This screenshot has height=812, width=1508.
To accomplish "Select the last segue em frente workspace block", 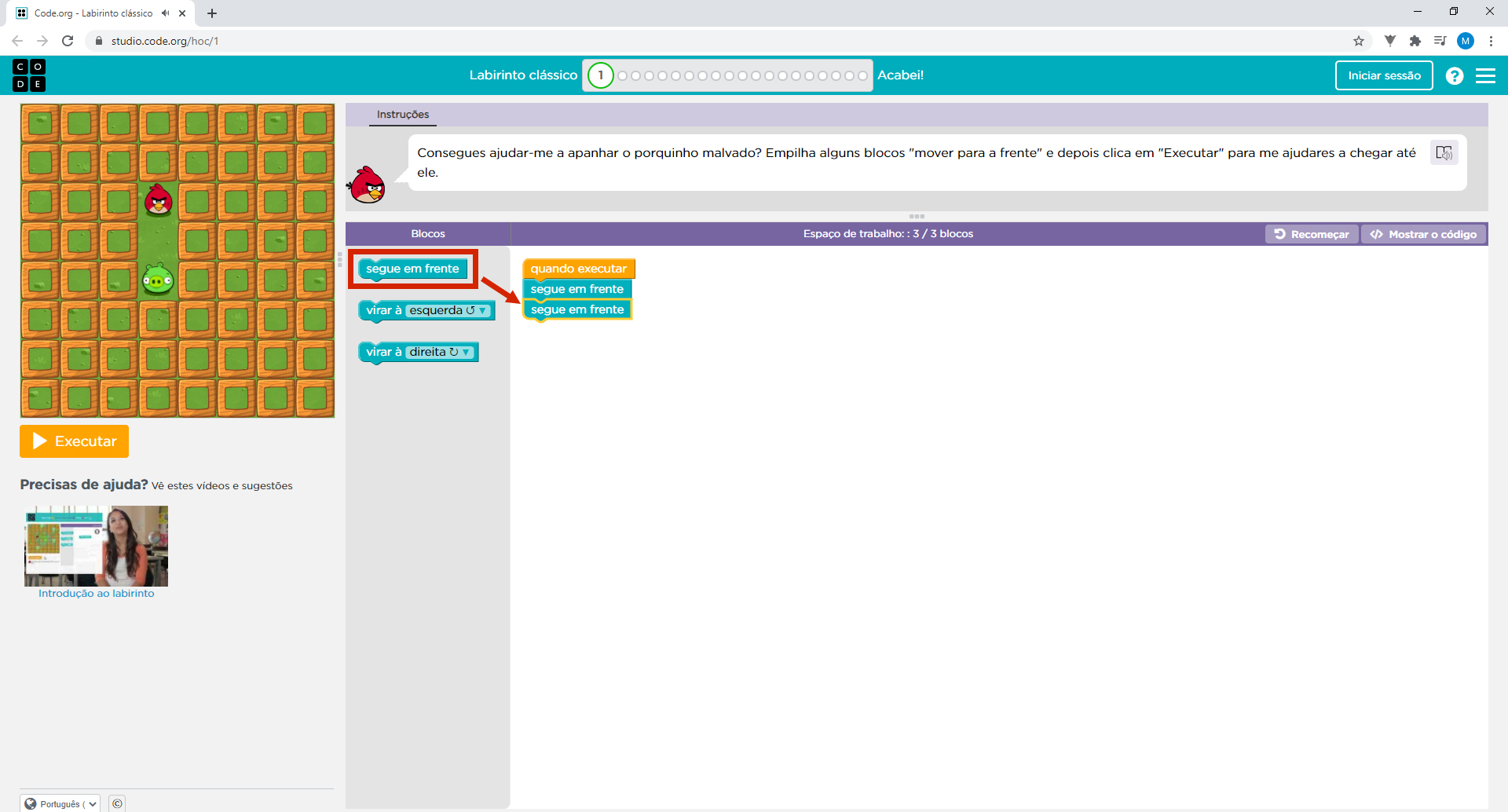I will [x=577, y=309].
